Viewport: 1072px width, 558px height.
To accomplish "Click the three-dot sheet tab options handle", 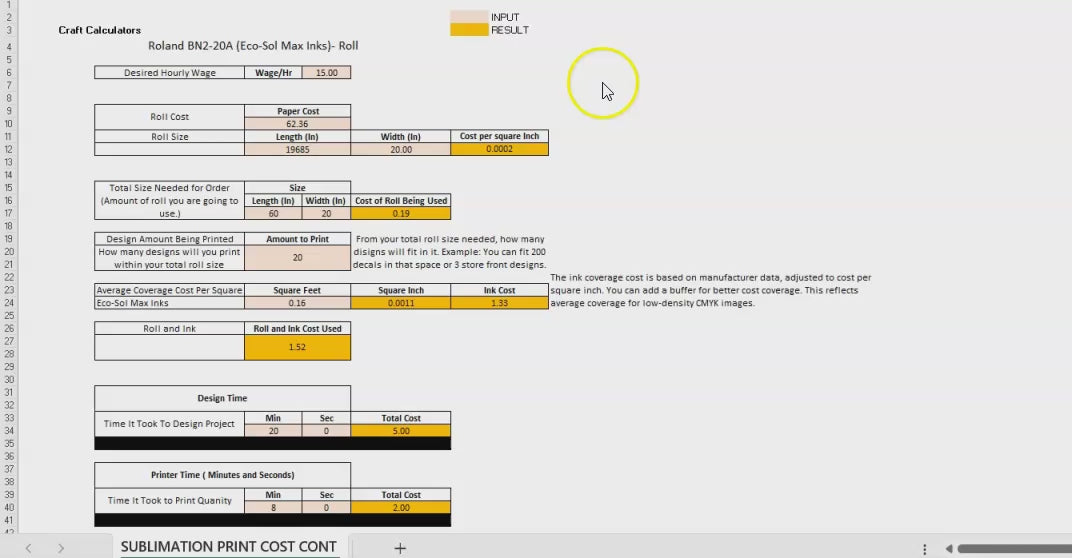I will click(x=924, y=549).
